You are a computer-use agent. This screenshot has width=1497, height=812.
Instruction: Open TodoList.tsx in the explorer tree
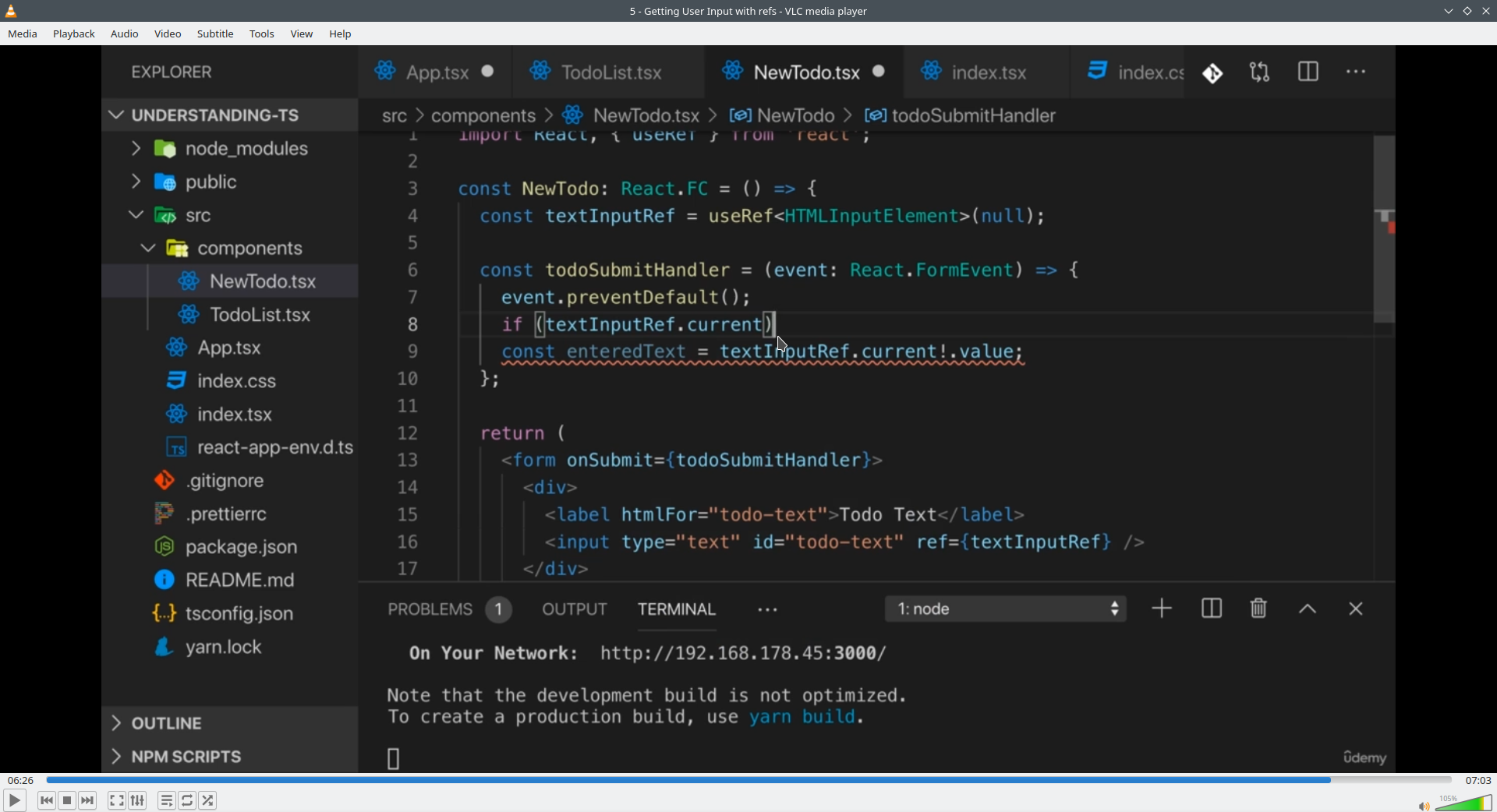(230, 315)
